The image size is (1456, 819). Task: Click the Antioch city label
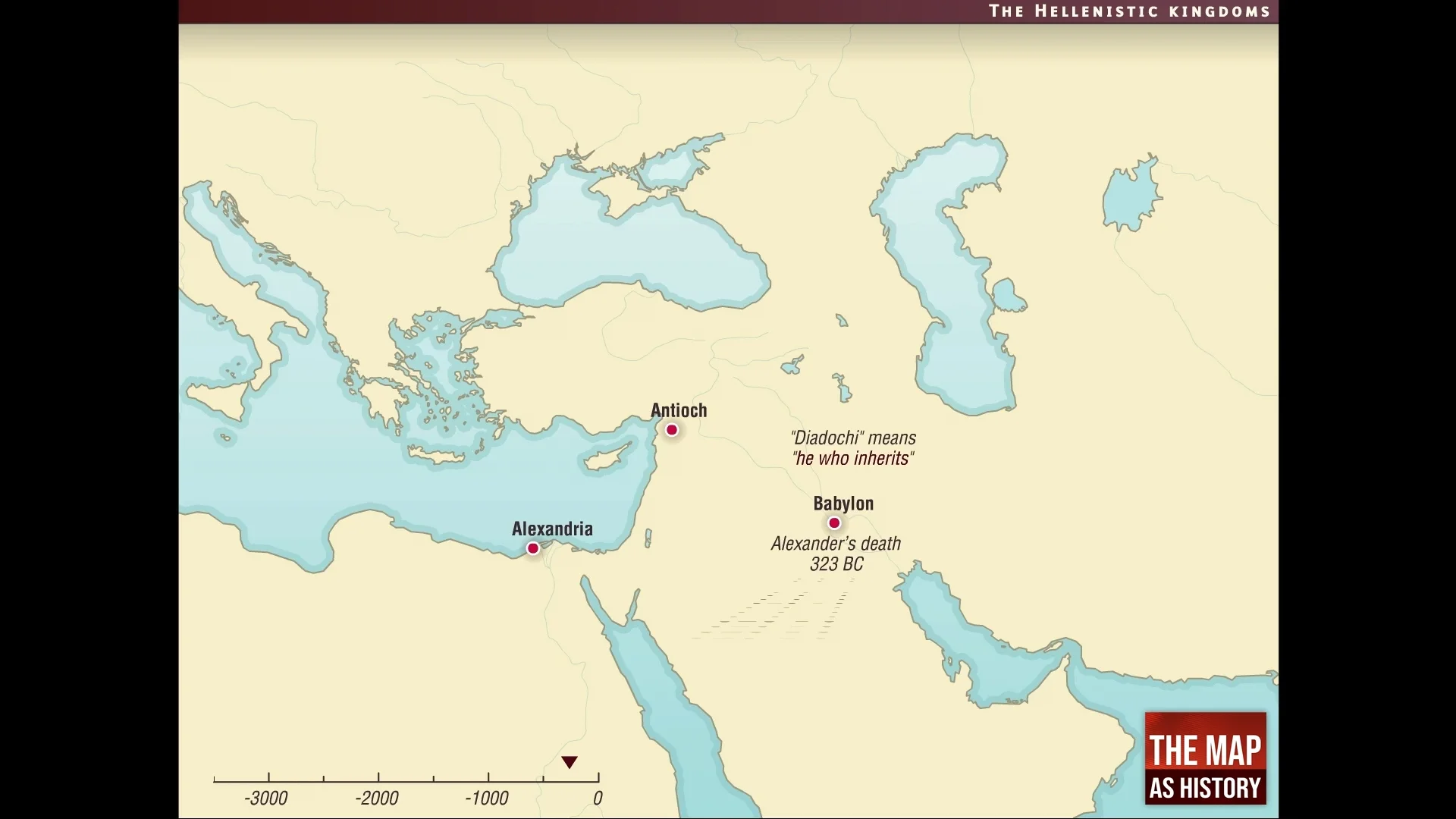pyautogui.click(x=679, y=410)
